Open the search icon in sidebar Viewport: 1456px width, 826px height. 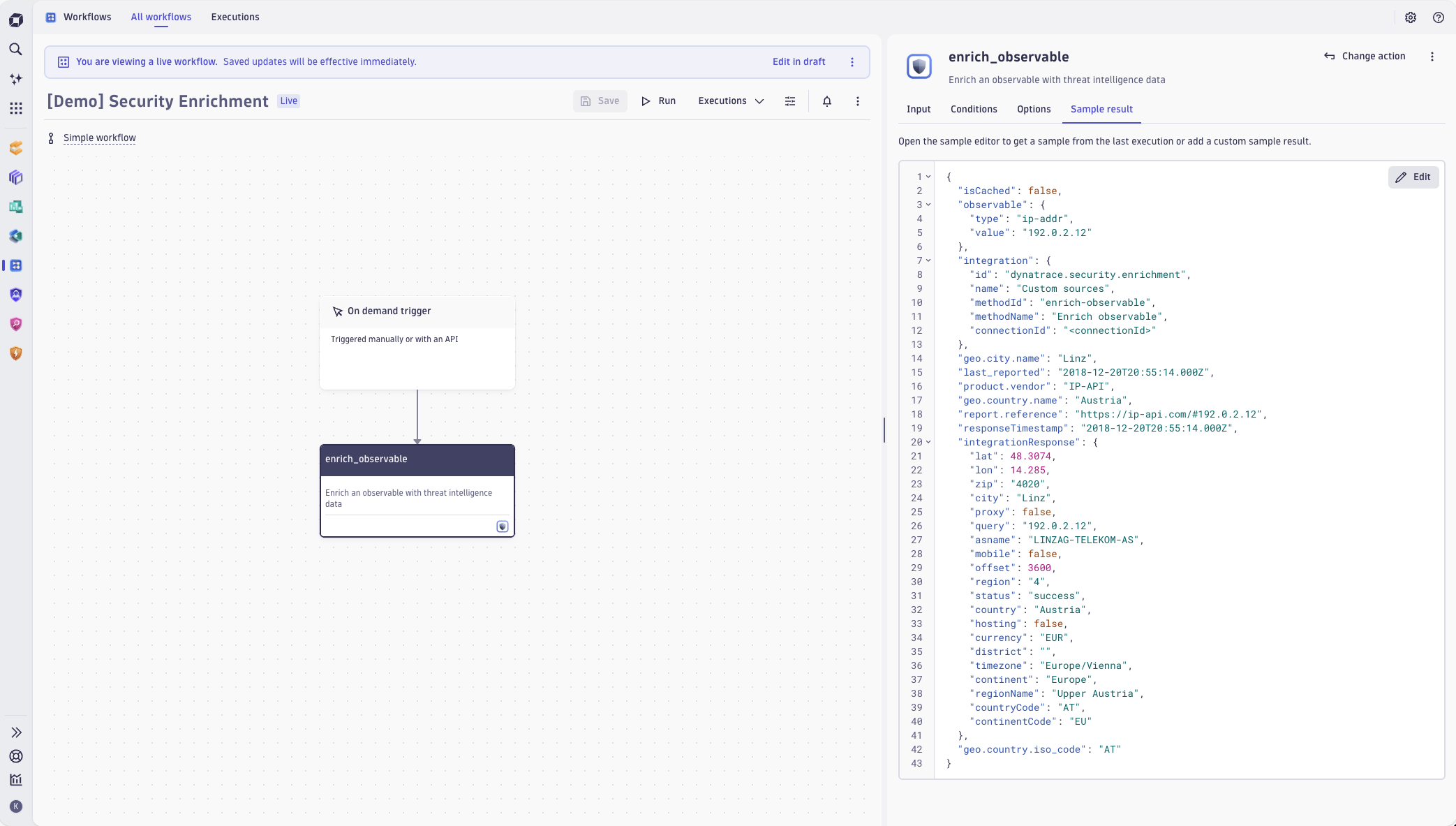click(x=15, y=50)
